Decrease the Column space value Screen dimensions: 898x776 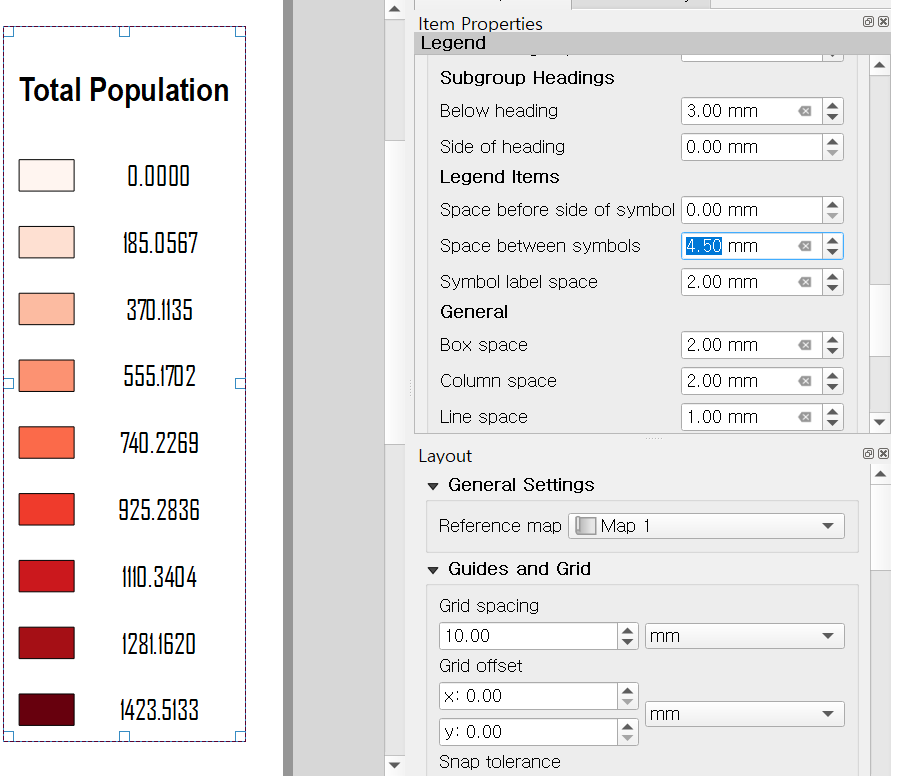(x=833, y=388)
